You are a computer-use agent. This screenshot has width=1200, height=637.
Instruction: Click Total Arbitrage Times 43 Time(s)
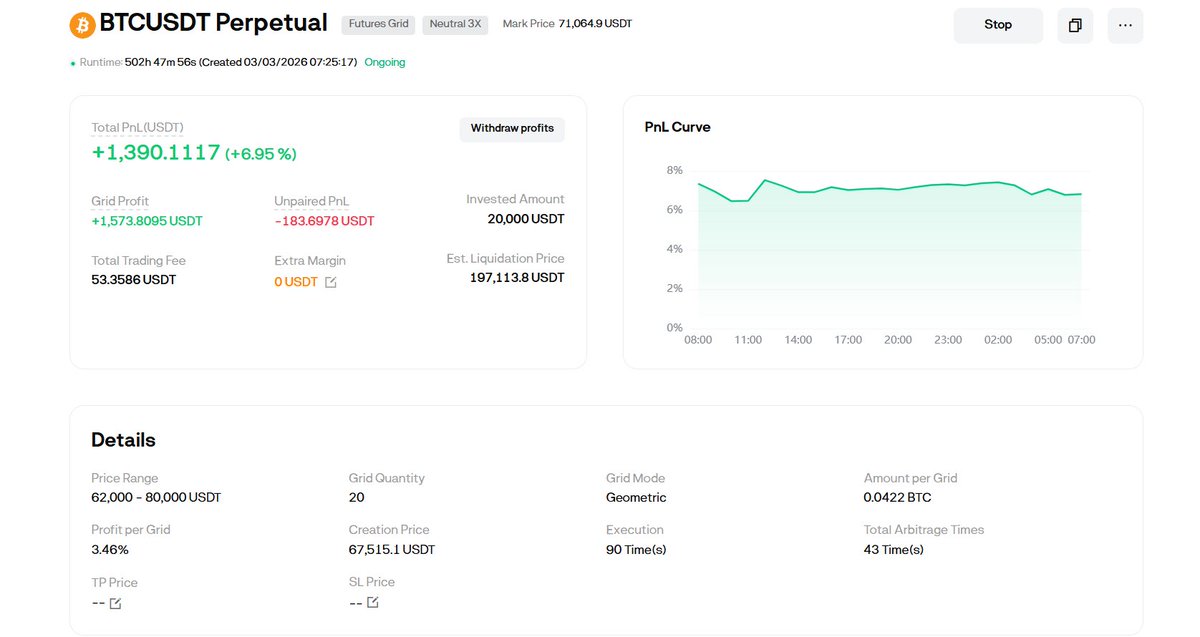894,550
